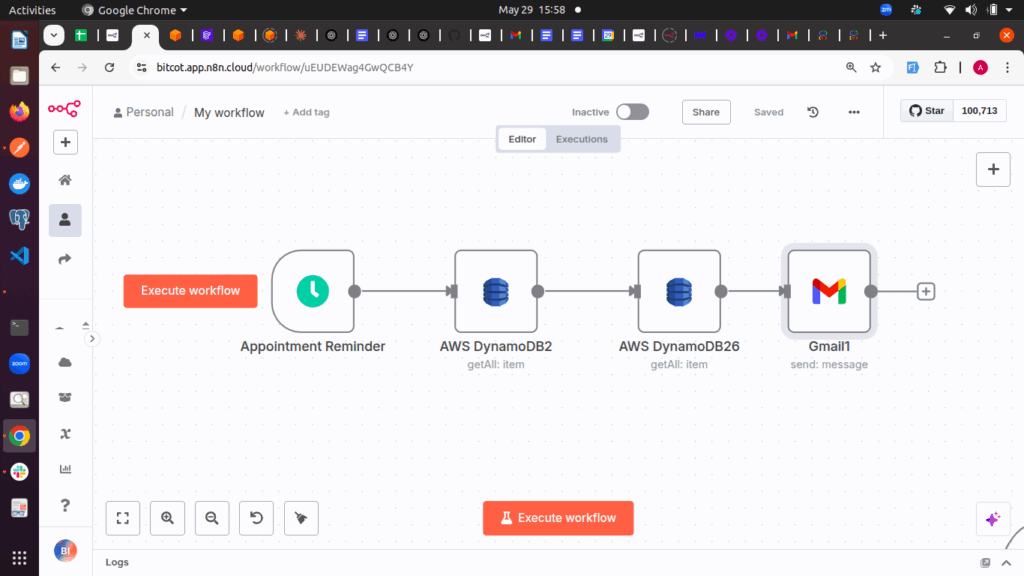Viewport: 1024px width, 576px height.
Task: Select the AWS DynamoDB2 node
Action: [496, 291]
